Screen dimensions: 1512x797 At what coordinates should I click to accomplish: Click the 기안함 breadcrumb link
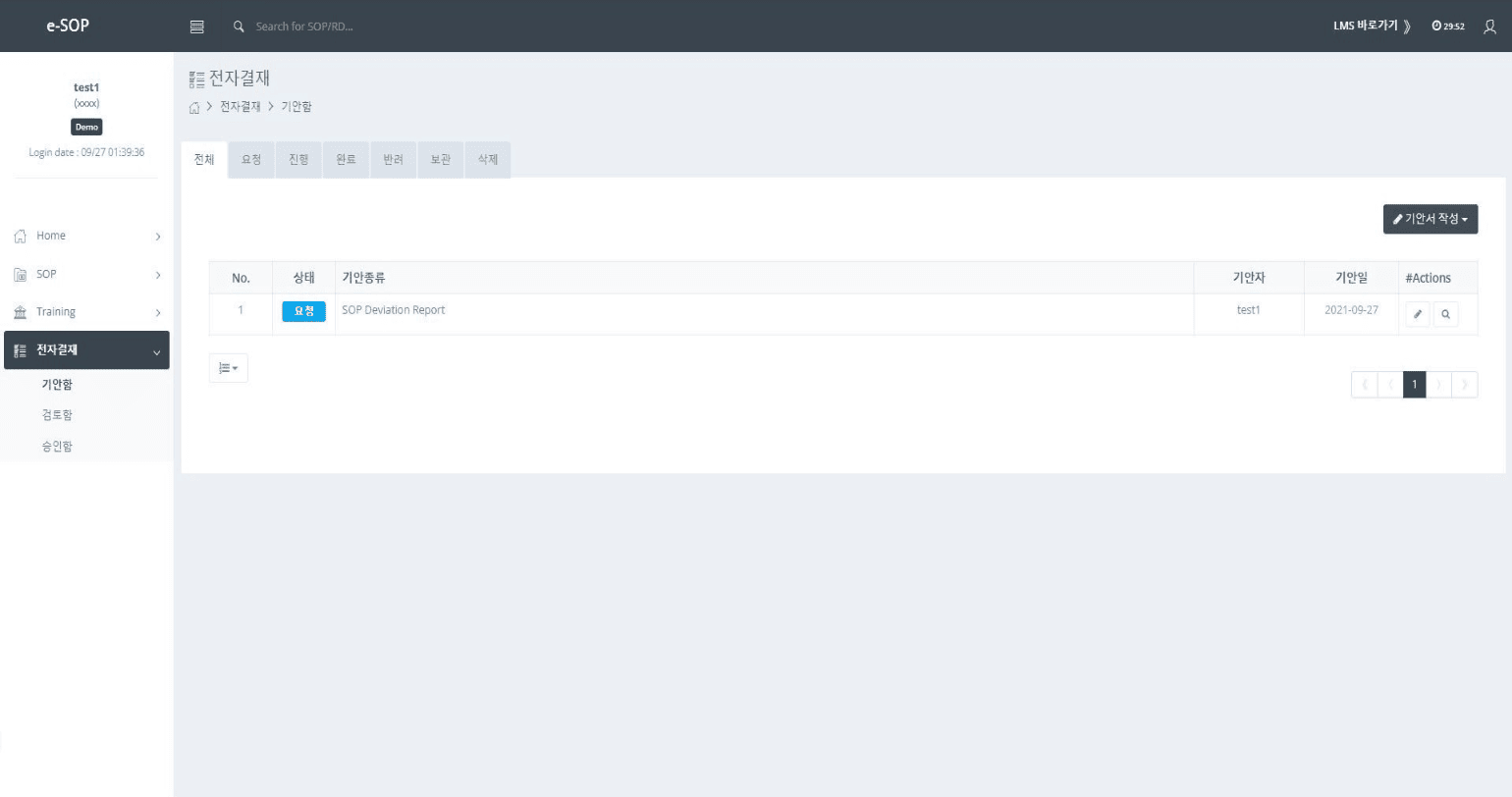(x=297, y=107)
